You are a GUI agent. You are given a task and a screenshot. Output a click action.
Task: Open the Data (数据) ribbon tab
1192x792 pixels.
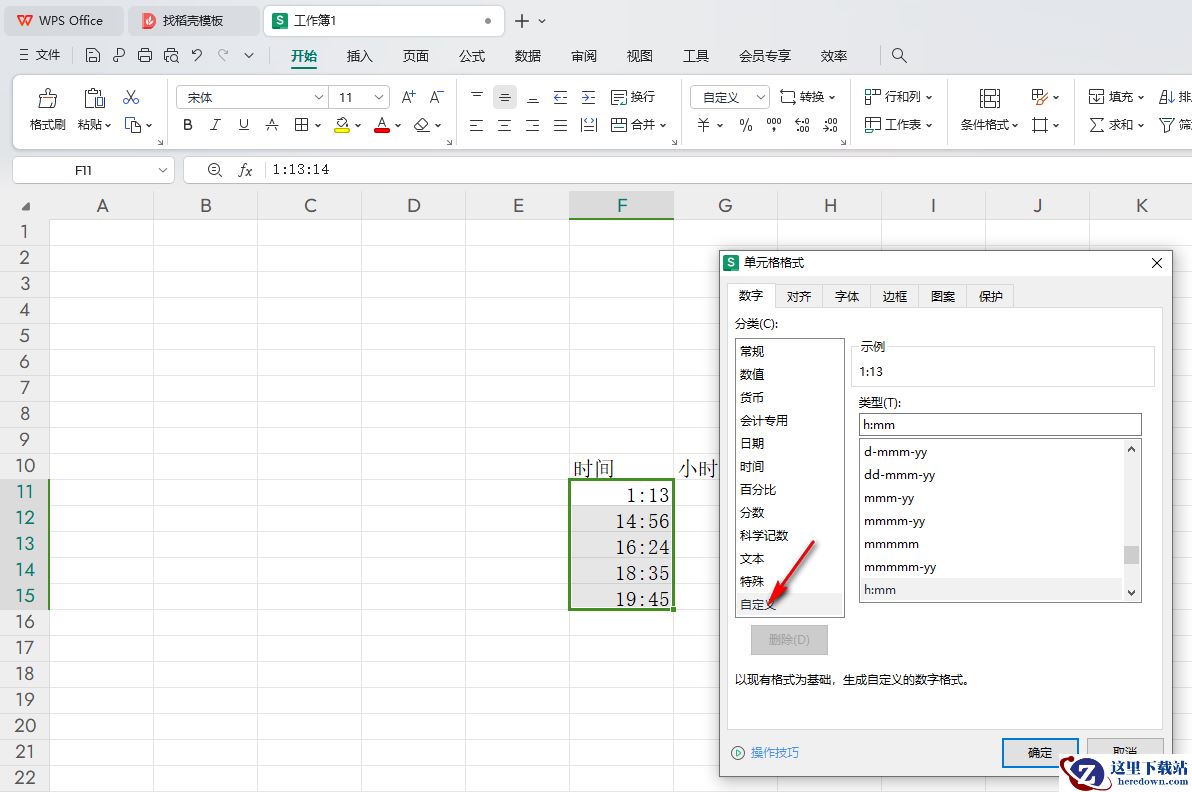(x=528, y=56)
